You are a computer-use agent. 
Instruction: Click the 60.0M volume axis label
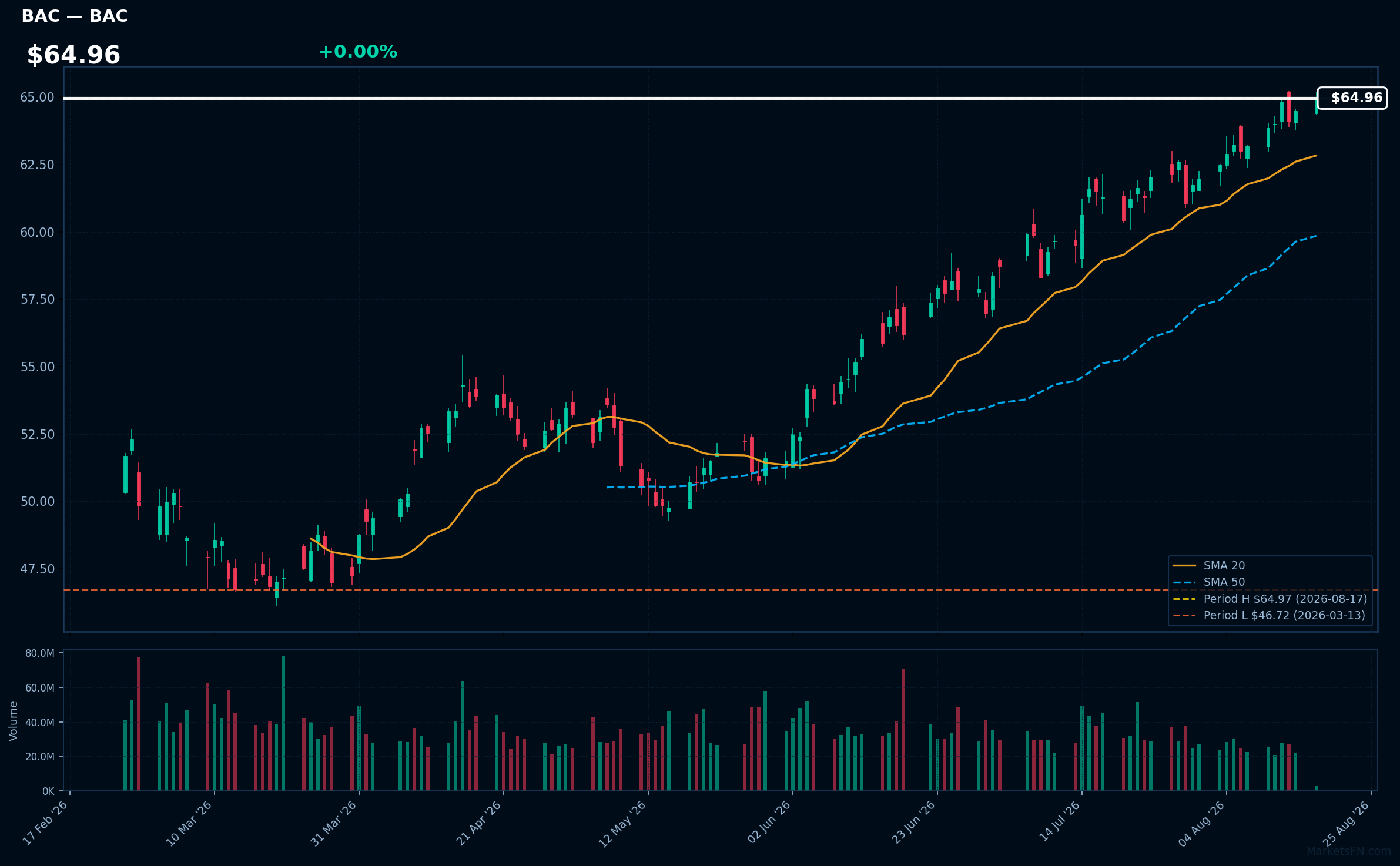pos(40,688)
